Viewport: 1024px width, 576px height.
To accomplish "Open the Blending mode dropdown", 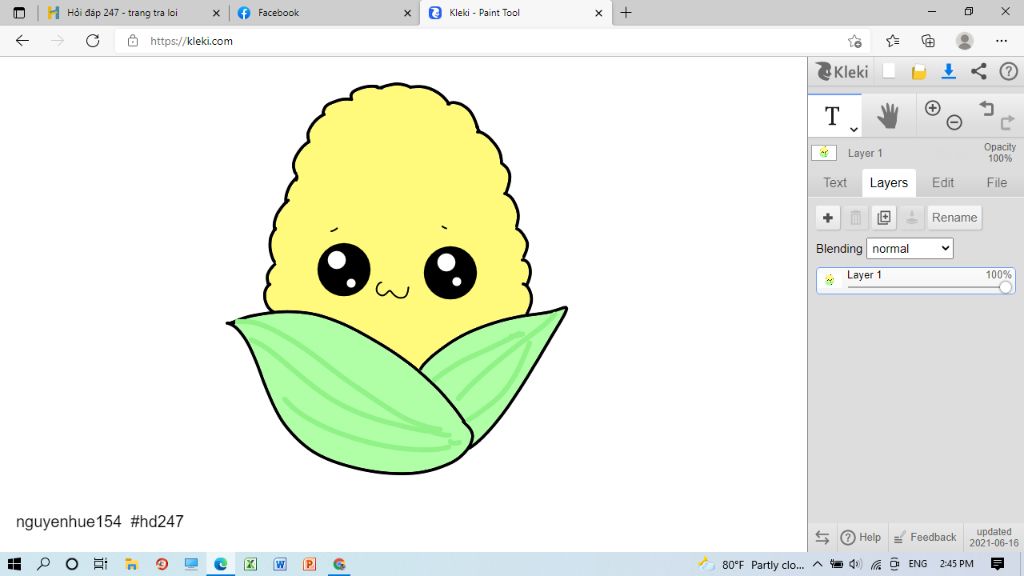I will click(x=910, y=248).
